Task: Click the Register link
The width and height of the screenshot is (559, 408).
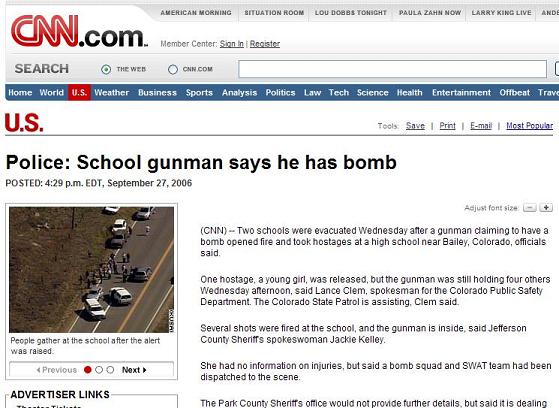Action: [x=265, y=44]
